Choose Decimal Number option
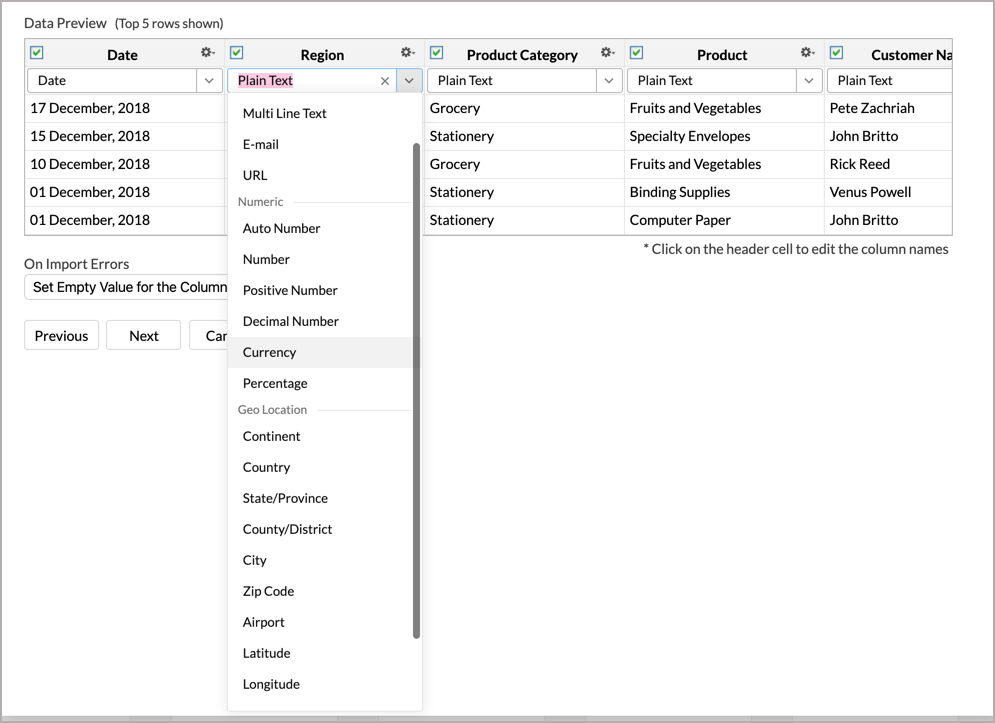 click(320, 321)
